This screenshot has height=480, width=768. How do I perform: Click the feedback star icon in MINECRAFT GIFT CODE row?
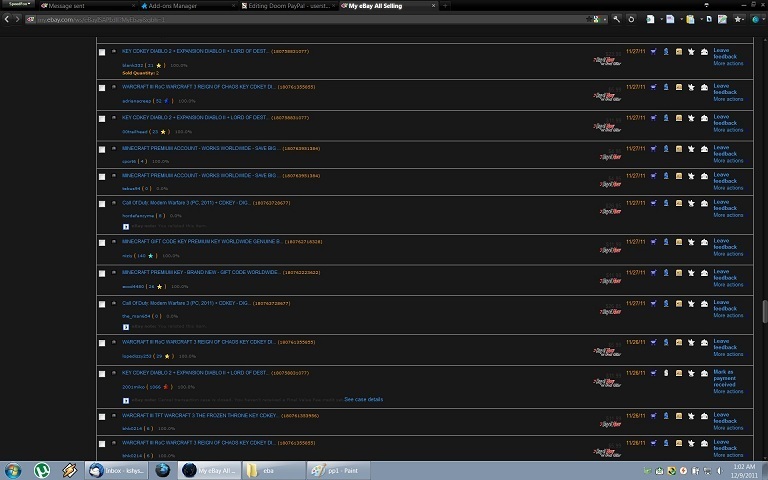[x=691, y=242]
